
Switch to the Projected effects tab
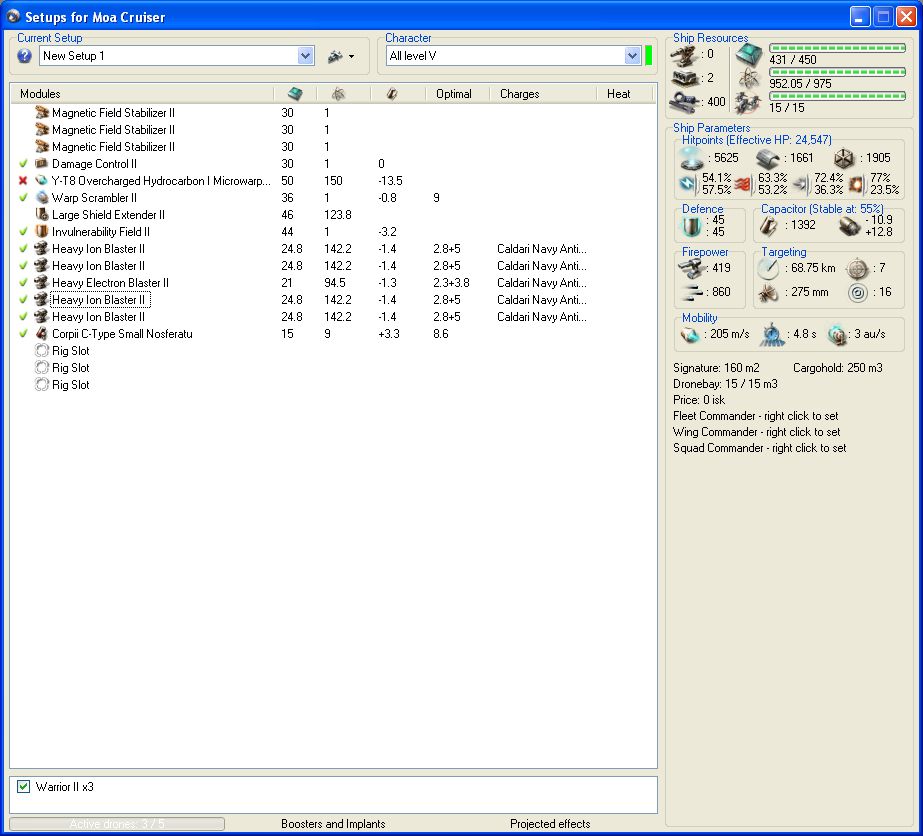pos(550,824)
